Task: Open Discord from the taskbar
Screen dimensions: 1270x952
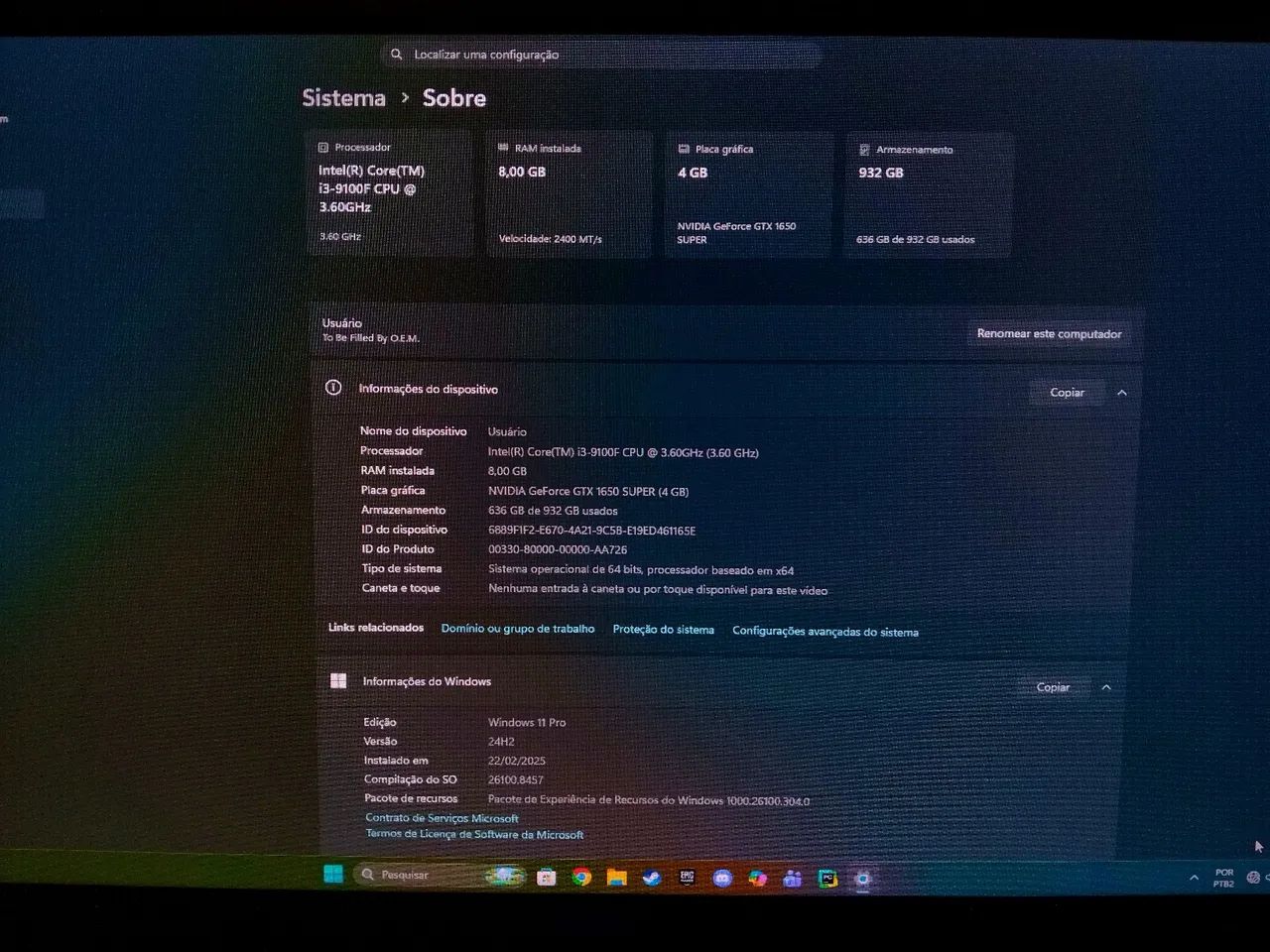Action: coord(722,879)
